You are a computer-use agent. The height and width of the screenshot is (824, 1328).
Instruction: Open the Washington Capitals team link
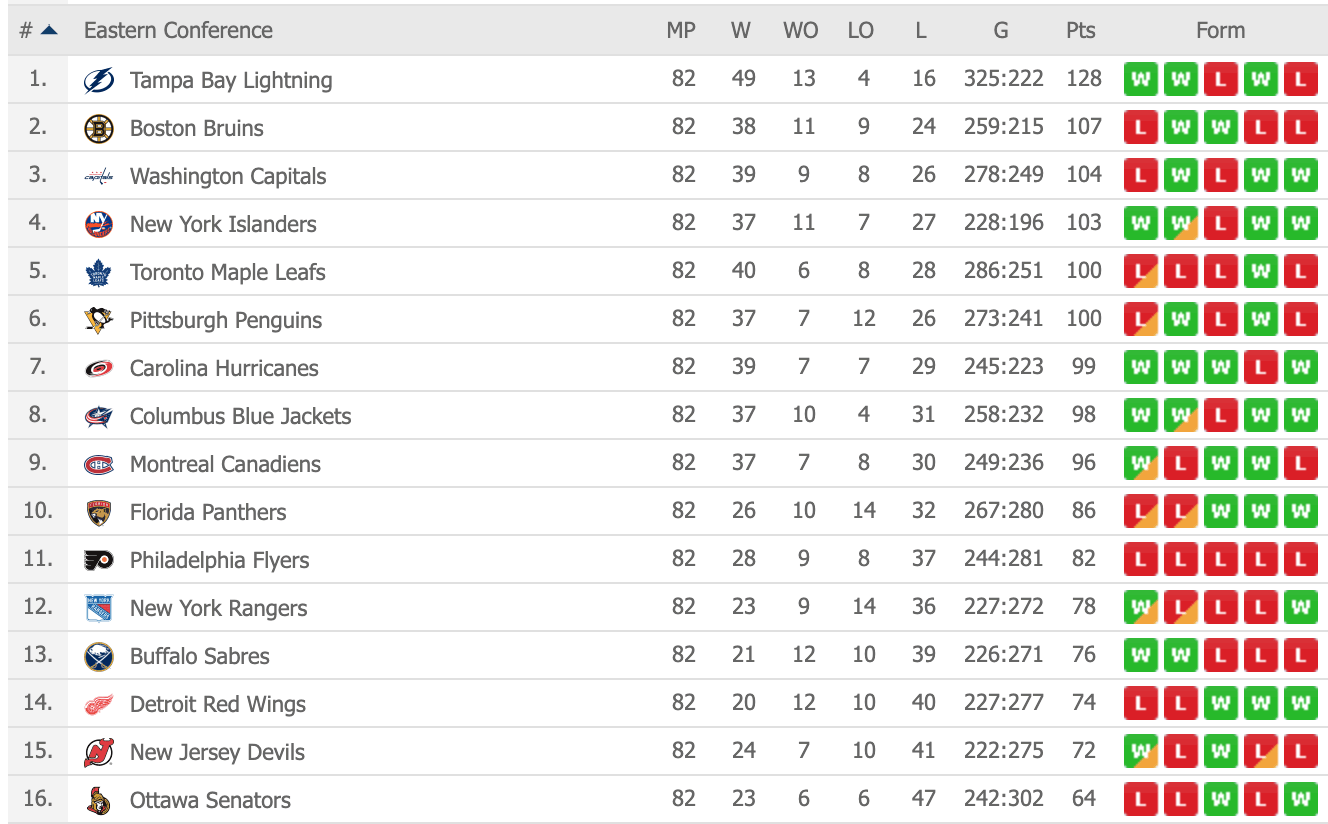pyautogui.click(x=228, y=176)
